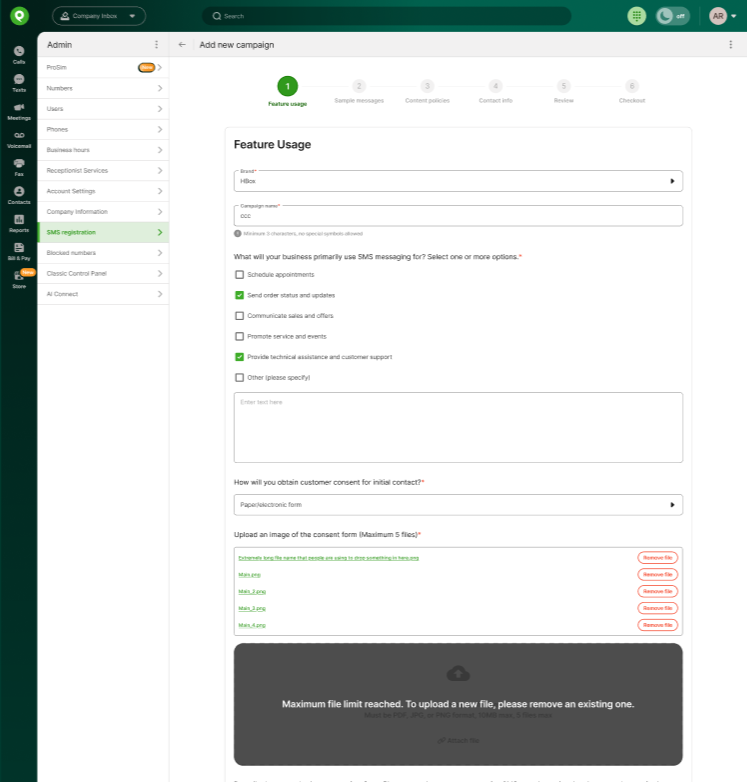Open Business hours in Admin menu
Image resolution: width=747 pixels, height=782 pixels.
(103, 150)
